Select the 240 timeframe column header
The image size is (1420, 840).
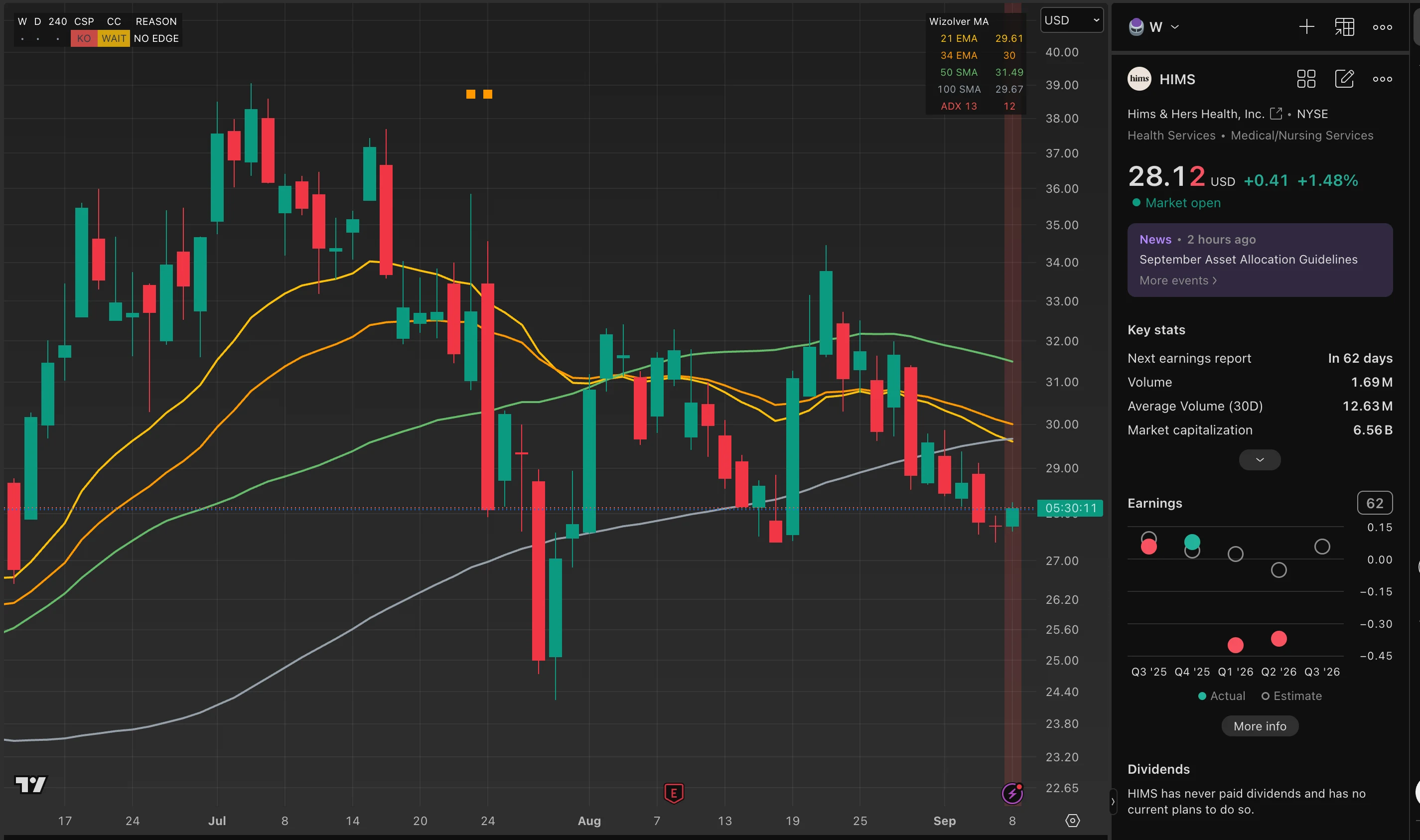[58, 21]
